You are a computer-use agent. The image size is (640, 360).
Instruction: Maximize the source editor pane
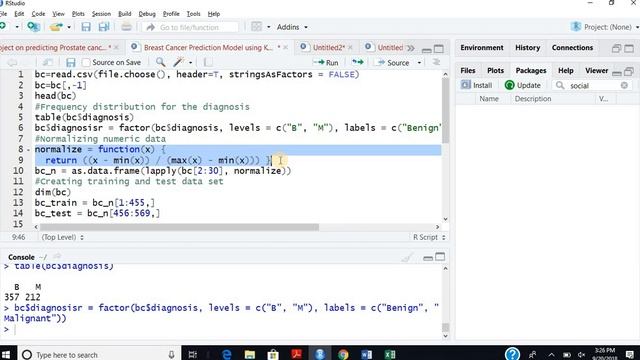point(439,49)
